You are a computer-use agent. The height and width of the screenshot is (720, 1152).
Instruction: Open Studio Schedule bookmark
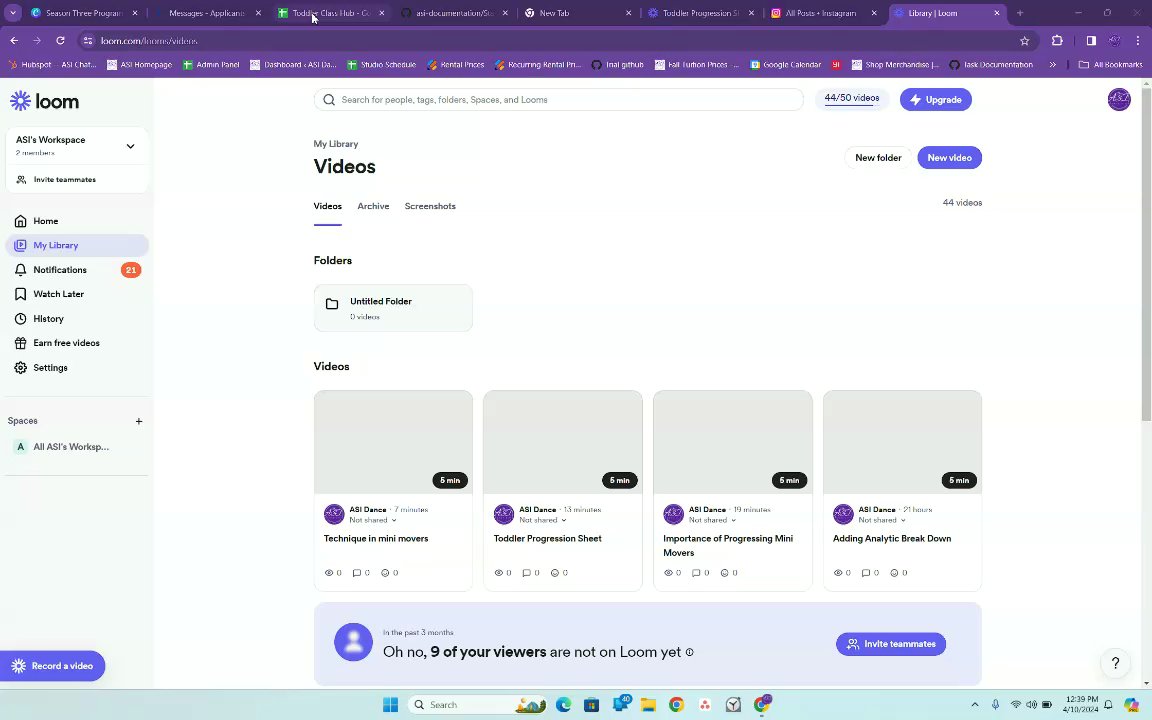[x=381, y=65]
